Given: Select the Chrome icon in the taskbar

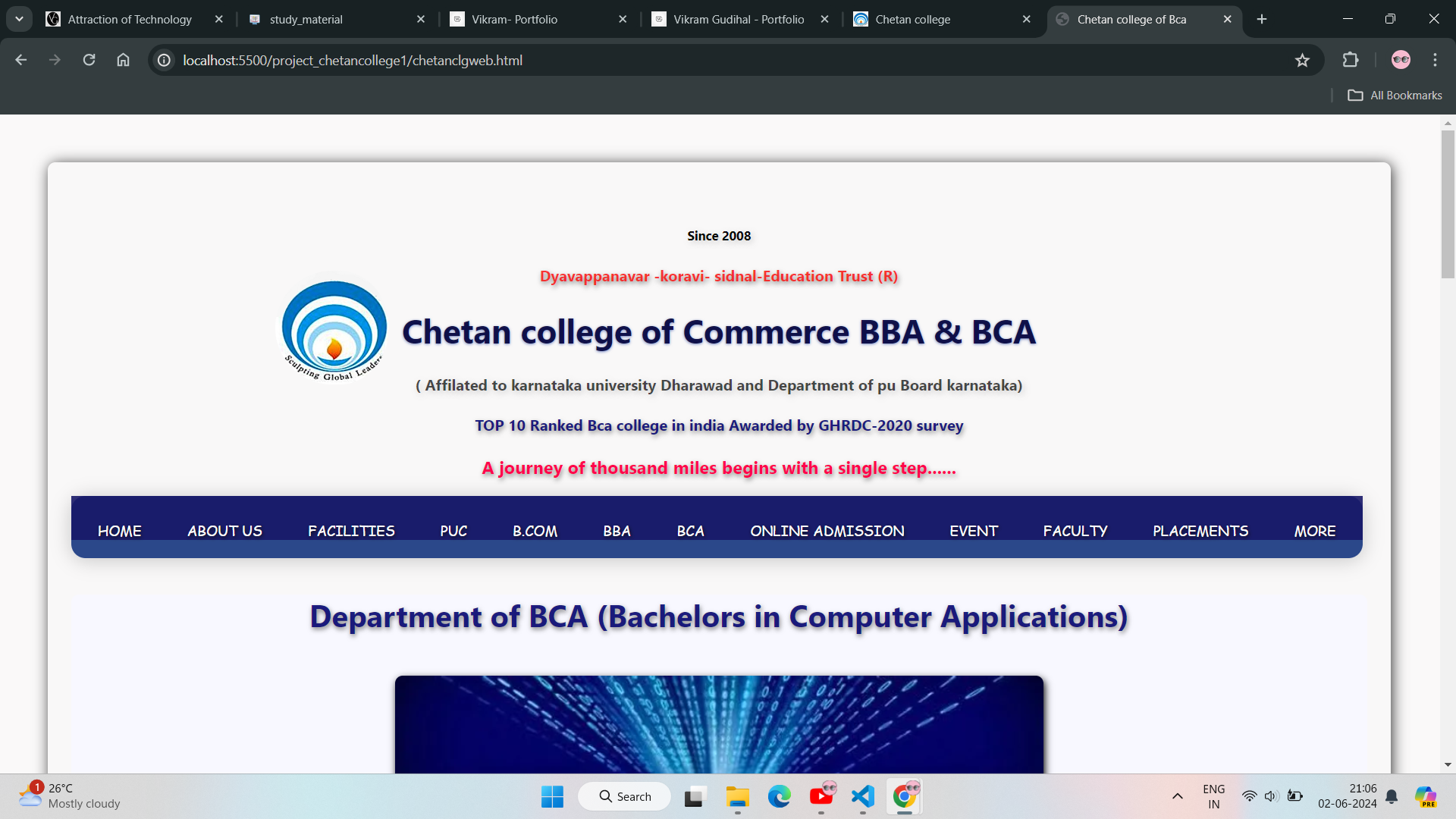Looking at the screenshot, I should pyautogui.click(x=905, y=796).
